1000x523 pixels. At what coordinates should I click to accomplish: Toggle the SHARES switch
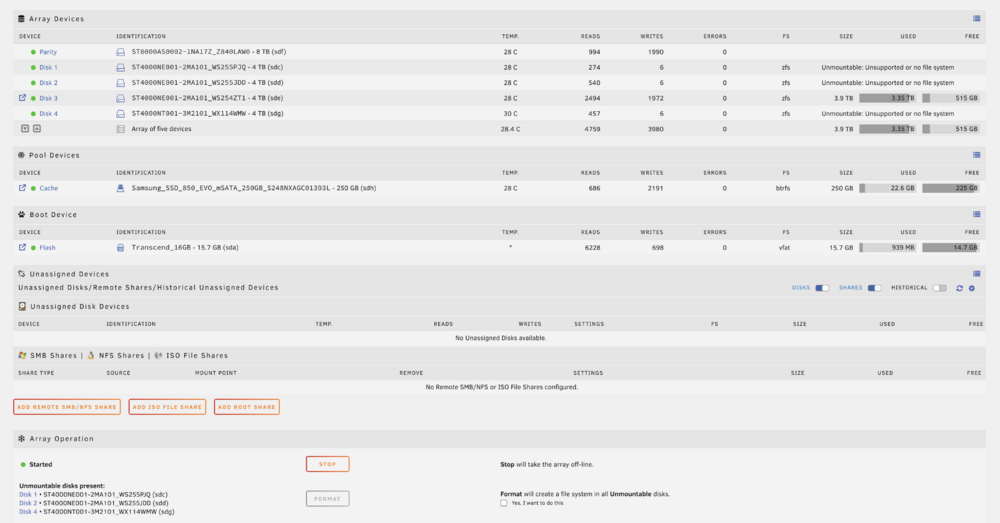click(874, 288)
